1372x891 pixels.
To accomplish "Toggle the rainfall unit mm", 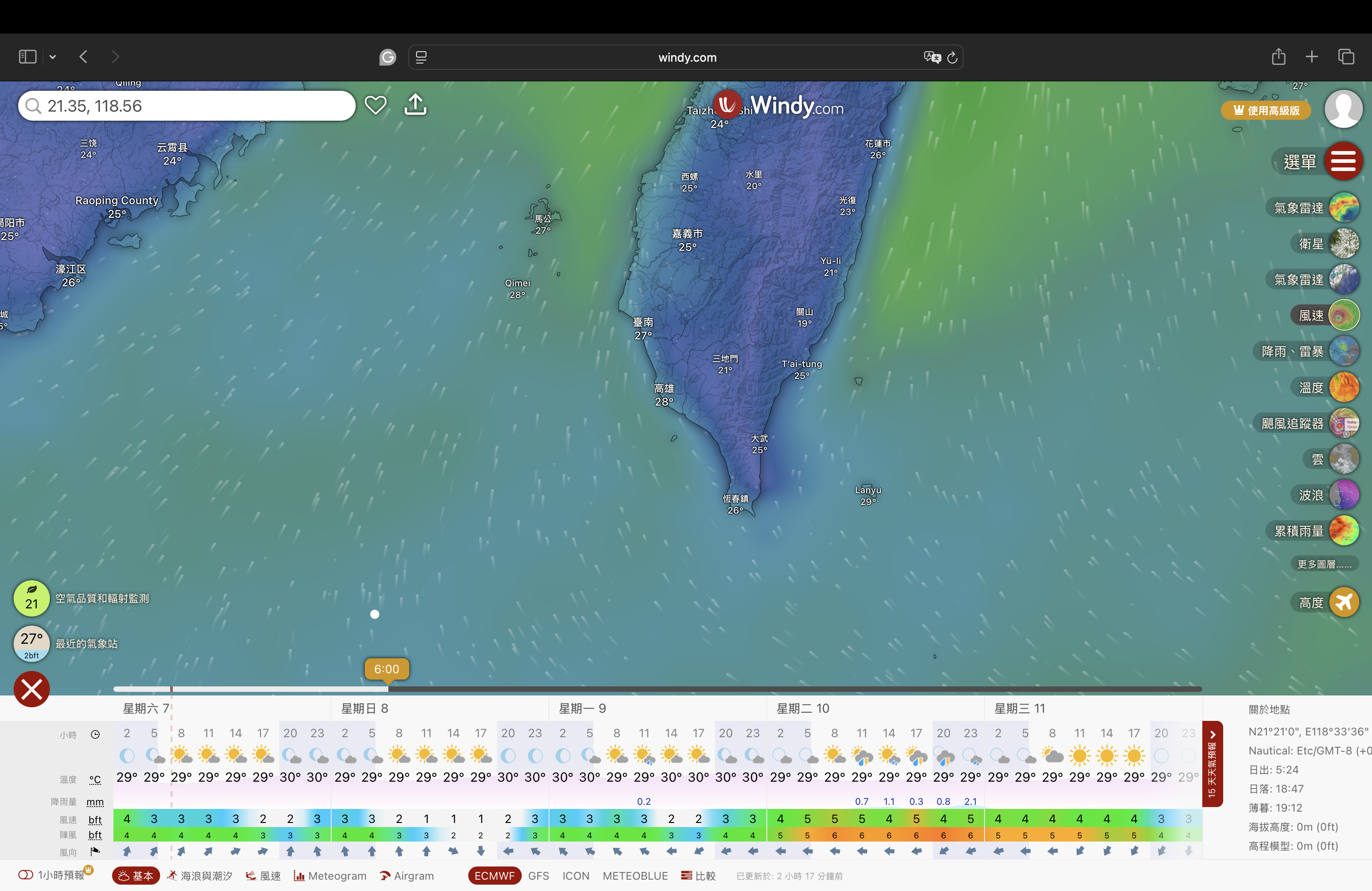I will pyautogui.click(x=95, y=802).
